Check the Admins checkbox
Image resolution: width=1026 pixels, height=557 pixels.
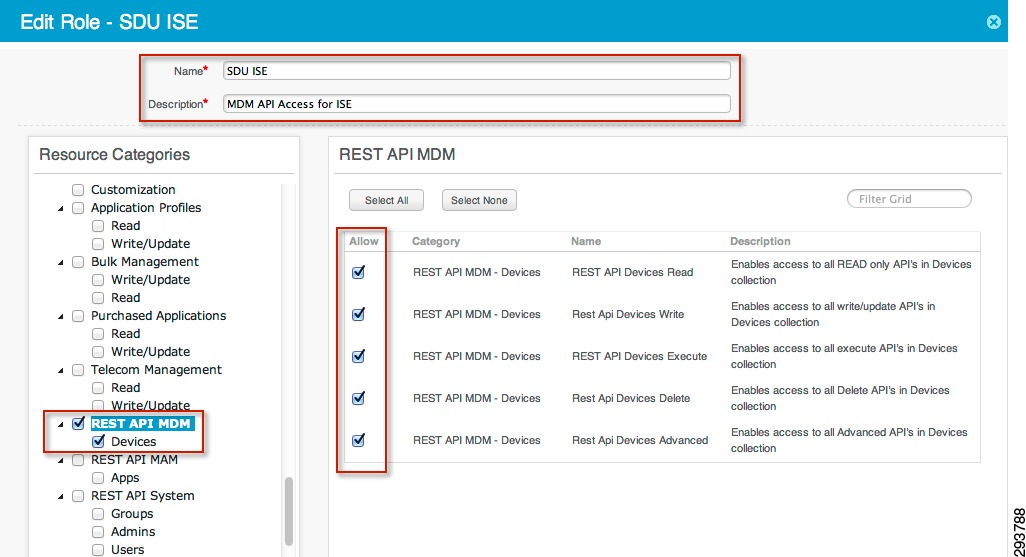pos(97,532)
